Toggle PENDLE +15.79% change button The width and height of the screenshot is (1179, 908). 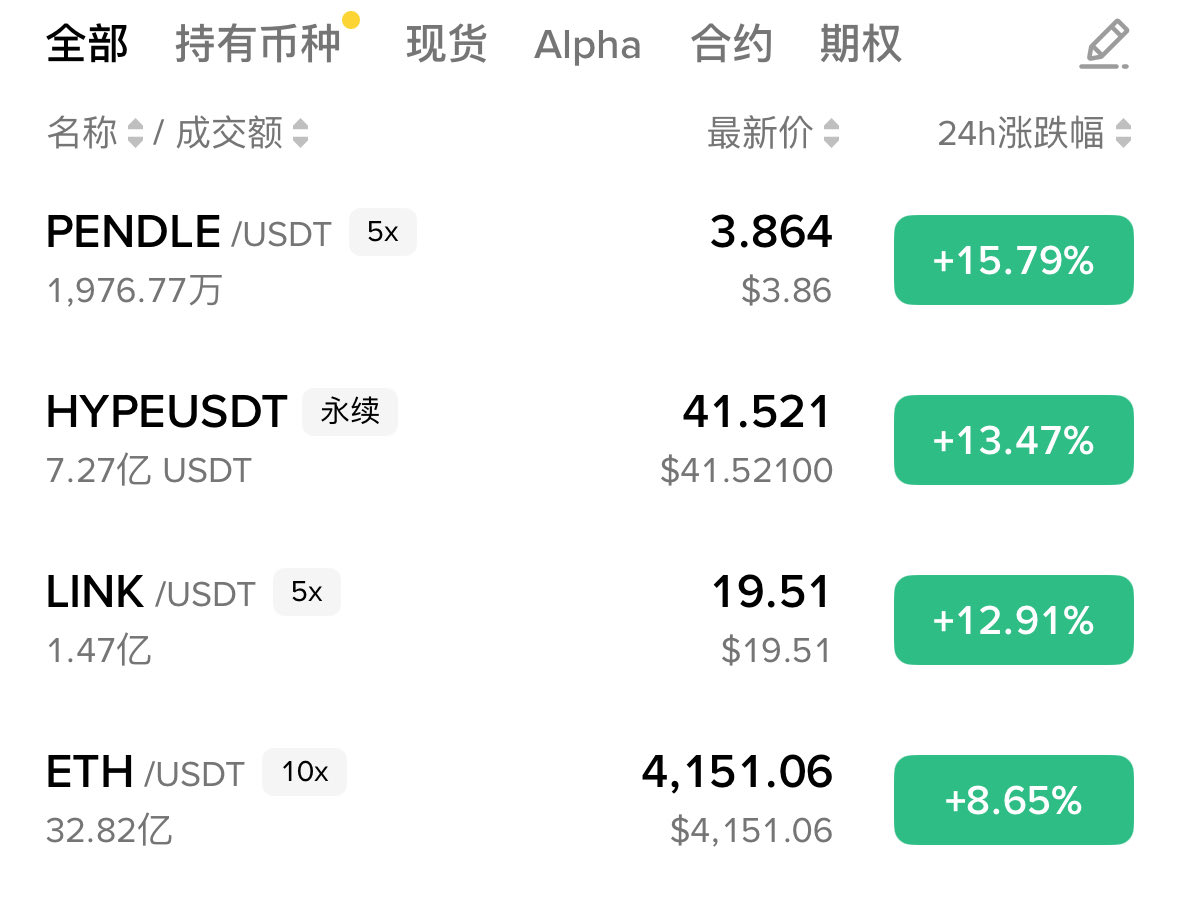(1013, 260)
